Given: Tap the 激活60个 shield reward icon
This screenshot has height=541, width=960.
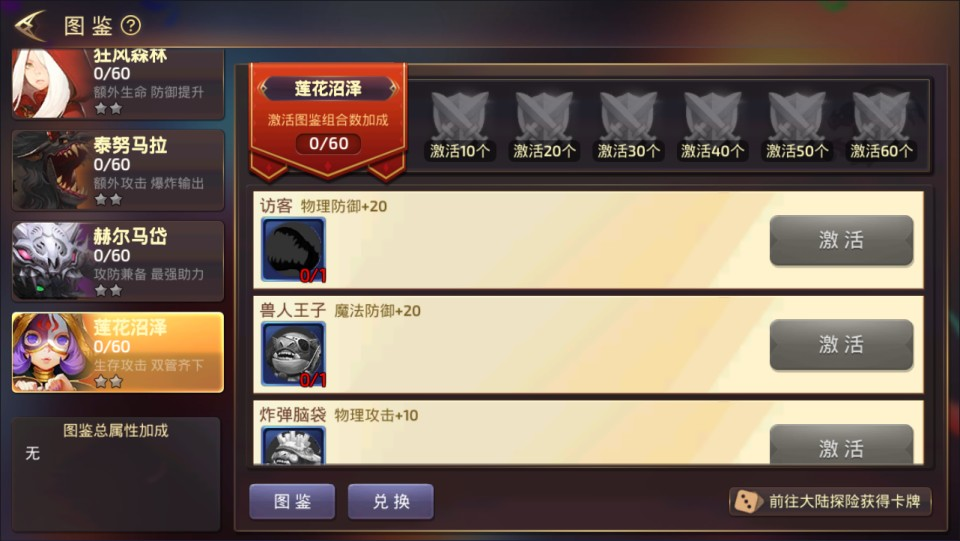Looking at the screenshot, I should pos(881,116).
